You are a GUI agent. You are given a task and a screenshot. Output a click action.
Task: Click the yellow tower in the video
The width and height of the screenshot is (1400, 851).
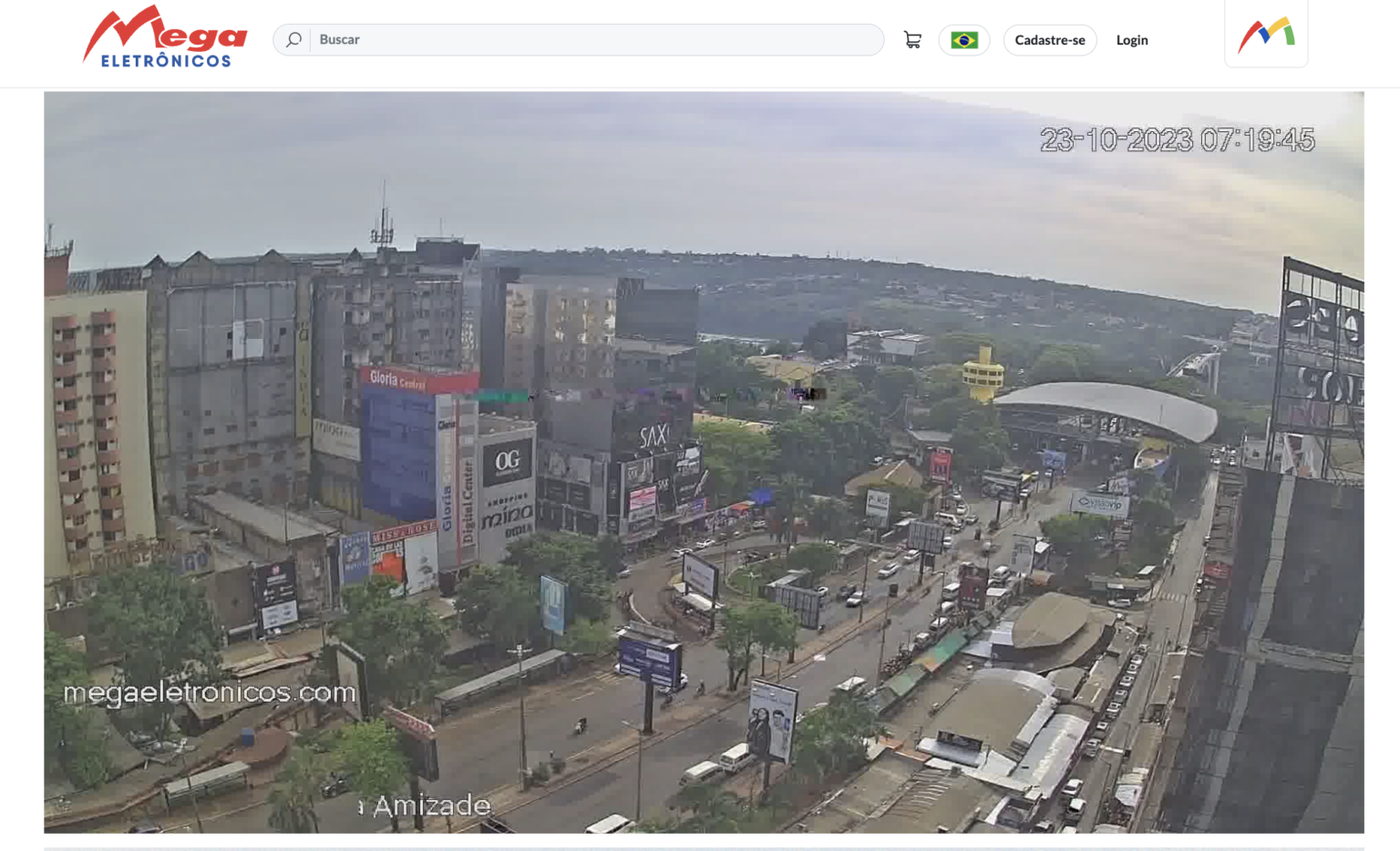[x=983, y=373]
